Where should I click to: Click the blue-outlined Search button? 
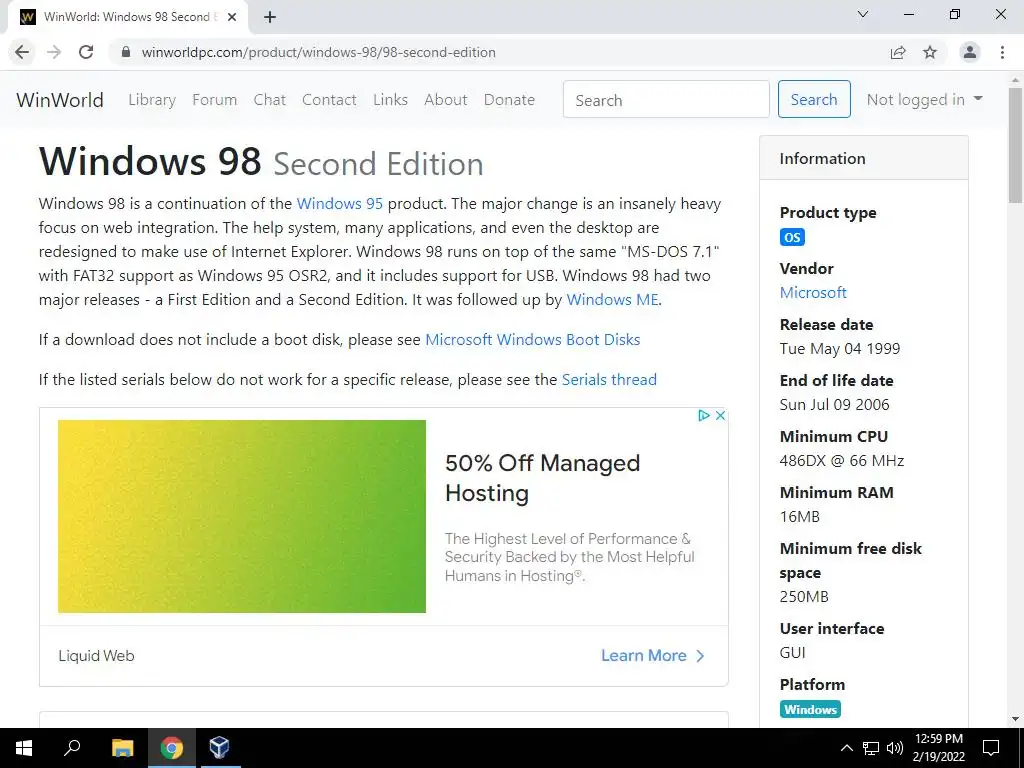point(814,99)
